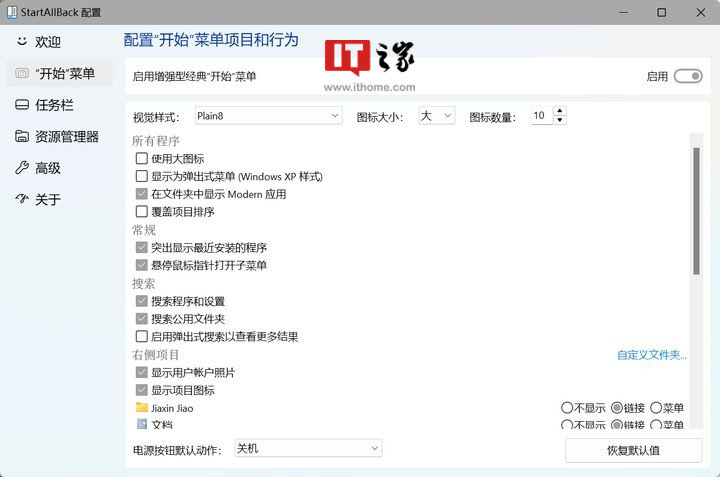Enable 启用弹出式搜索以查看更多结果
The height and width of the screenshot is (477, 720).
(x=141, y=337)
